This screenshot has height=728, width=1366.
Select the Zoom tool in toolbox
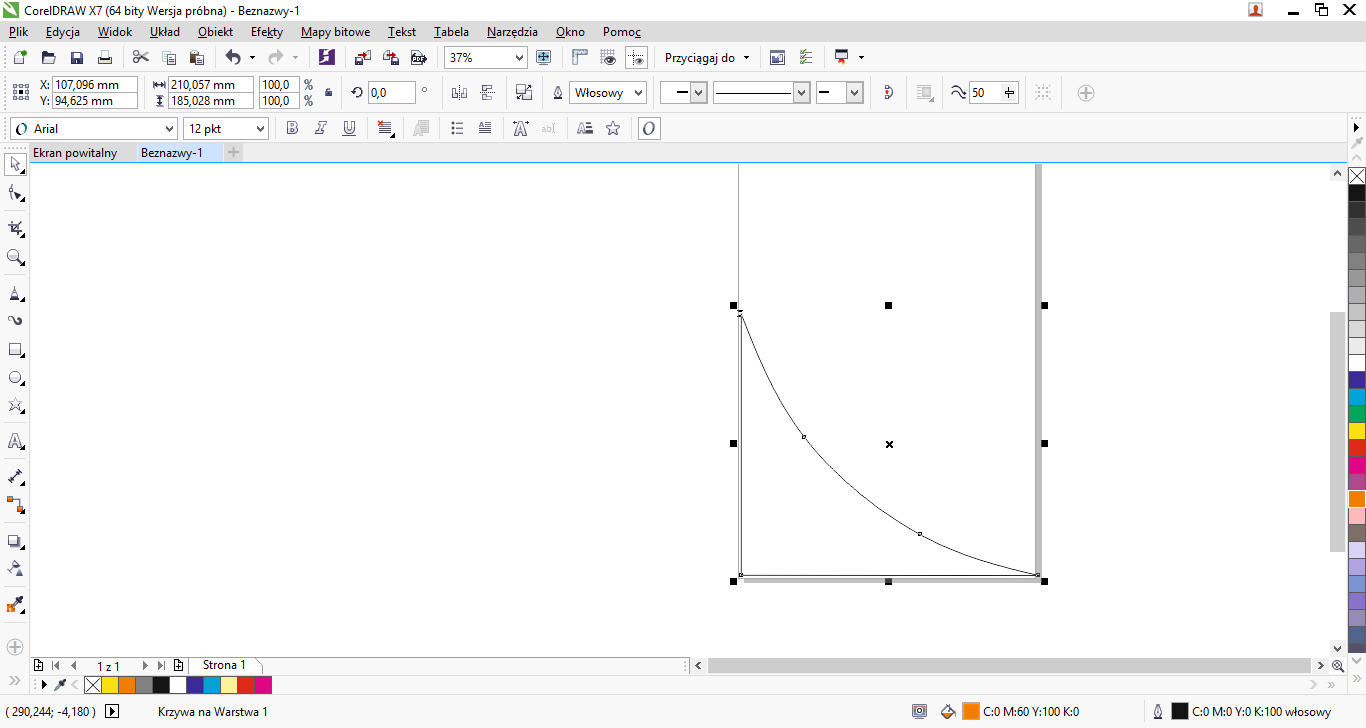click(15, 258)
